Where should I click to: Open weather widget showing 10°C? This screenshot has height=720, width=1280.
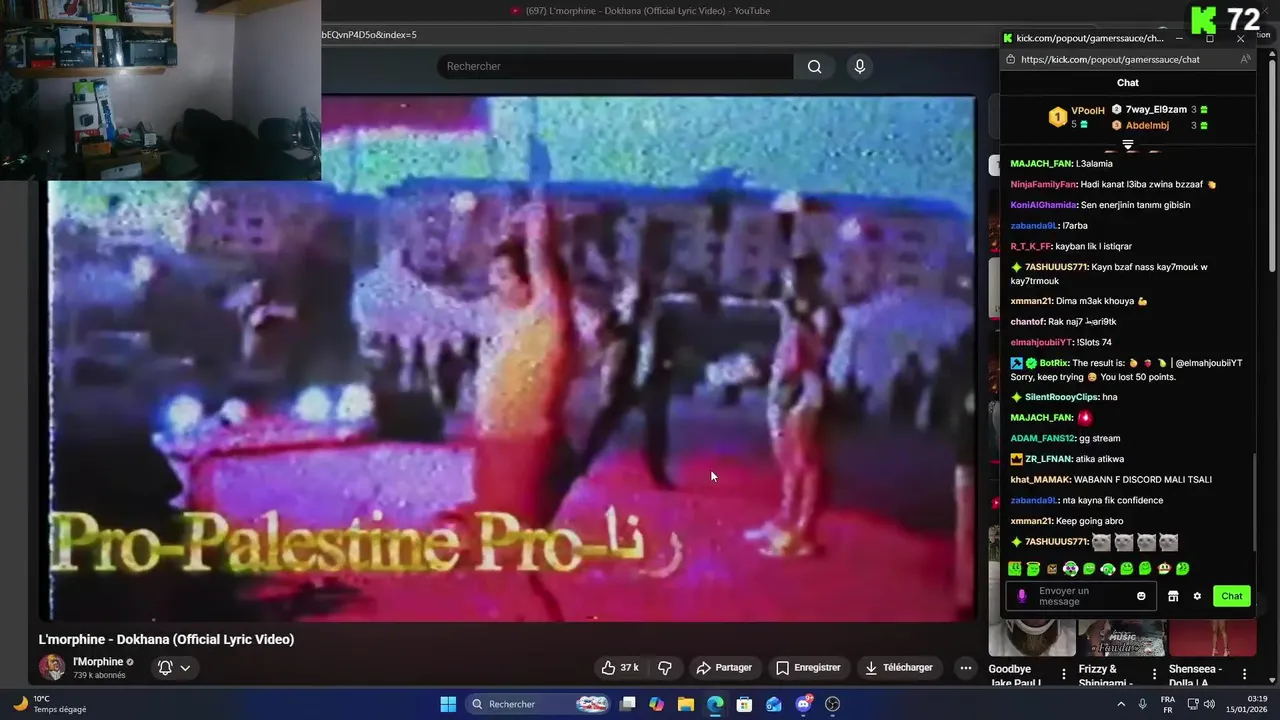(50, 704)
